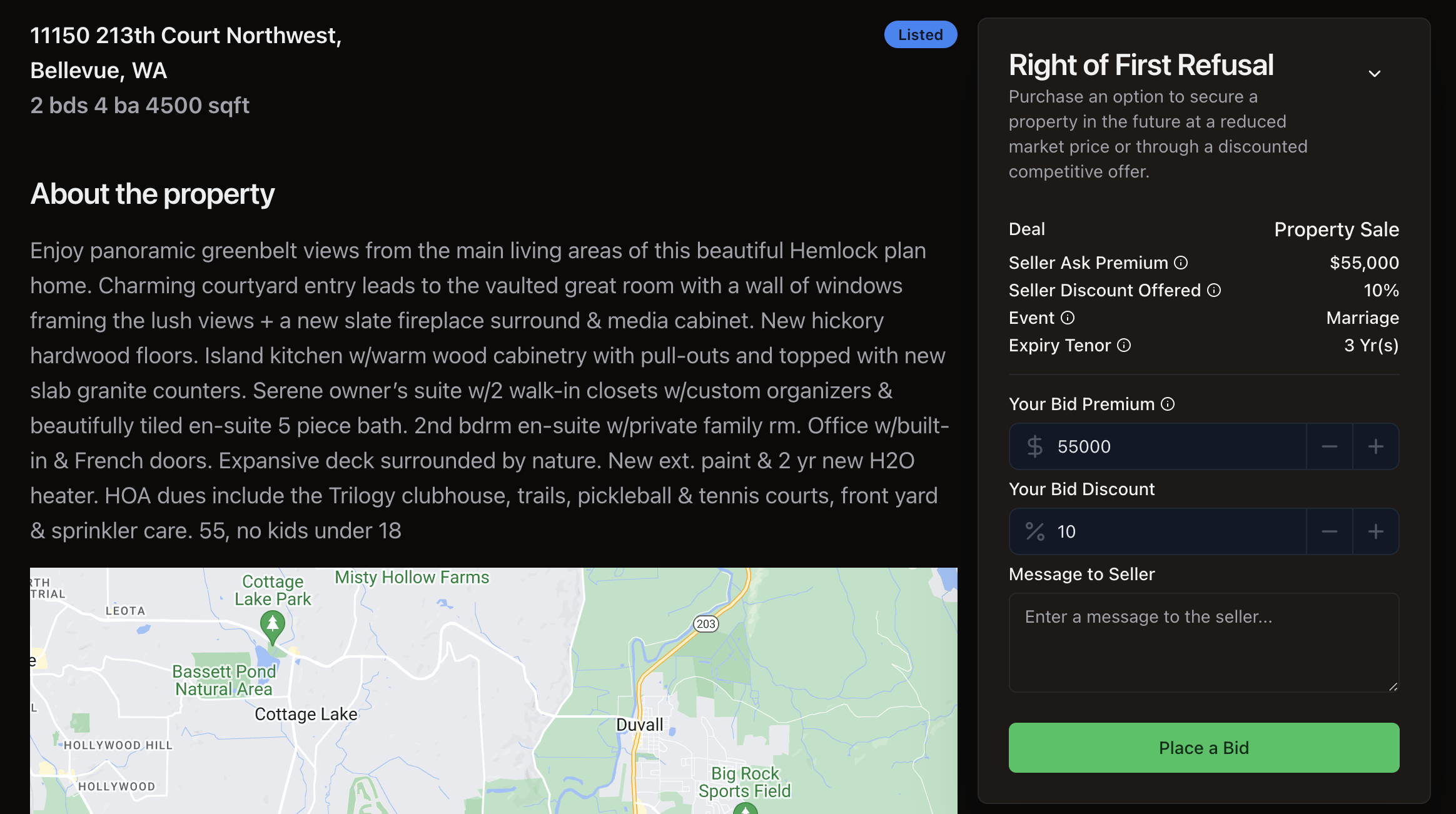The height and width of the screenshot is (814, 1456).
Task: Click Route 203 highway marker on map
Action: (706, 623)
